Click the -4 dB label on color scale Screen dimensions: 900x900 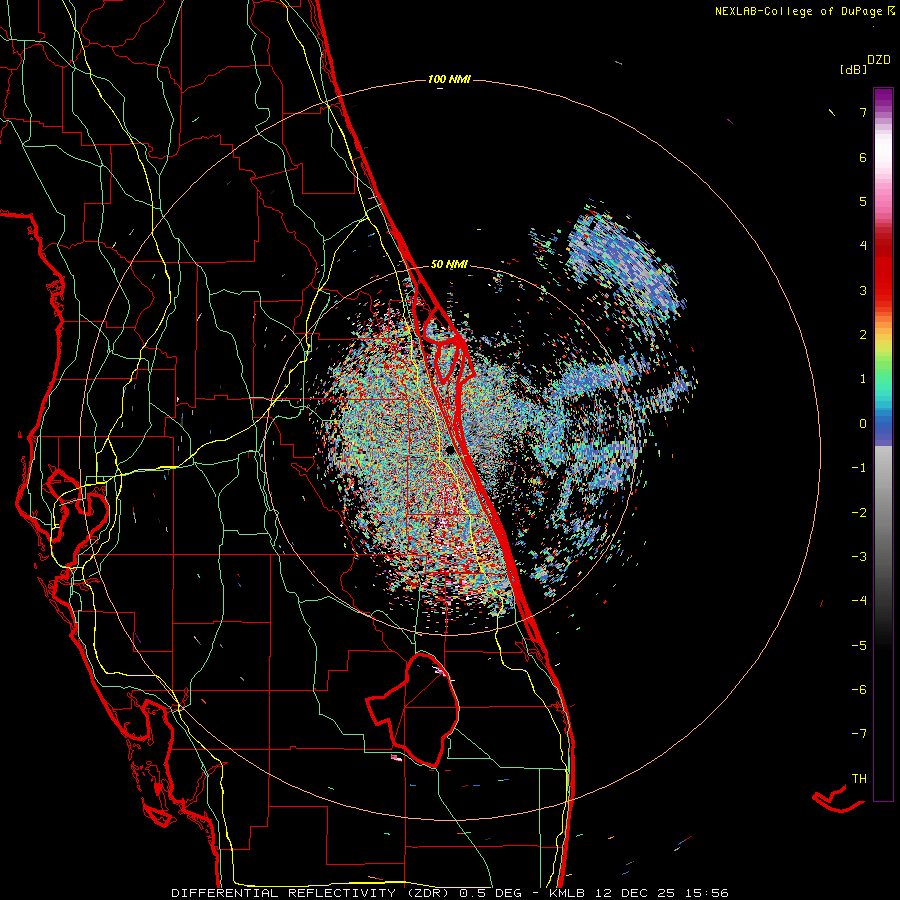859,601
